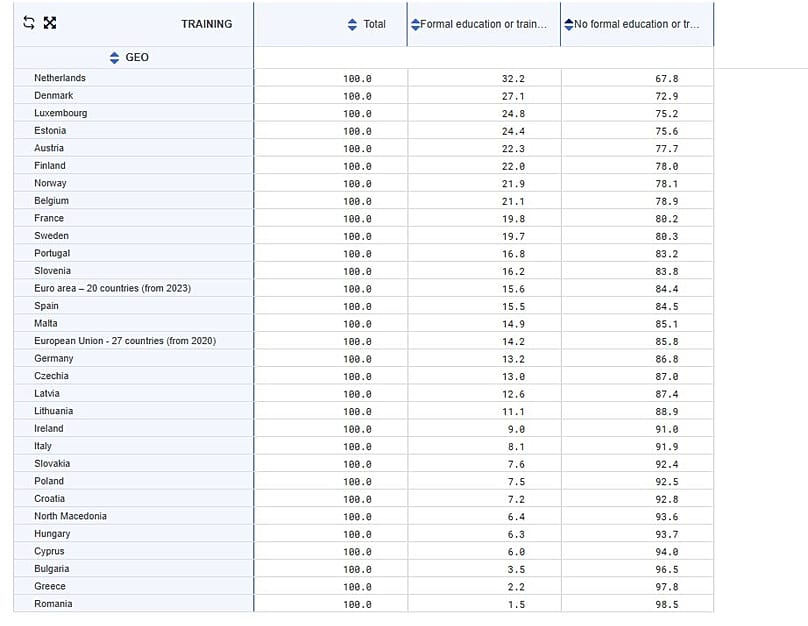808x626 pixels.
Task: Select the Romania row label
Action: [53, 604]
